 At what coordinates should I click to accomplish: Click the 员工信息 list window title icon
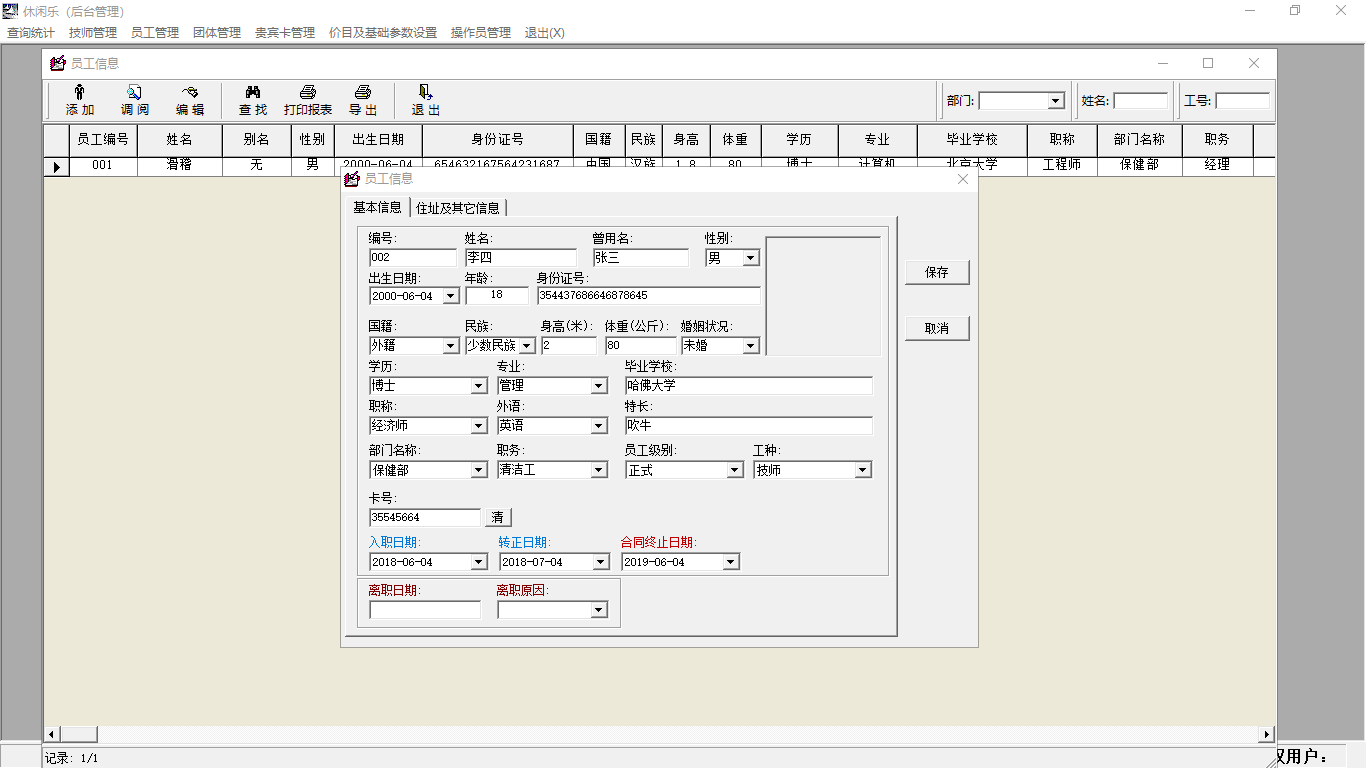(58, 63)
